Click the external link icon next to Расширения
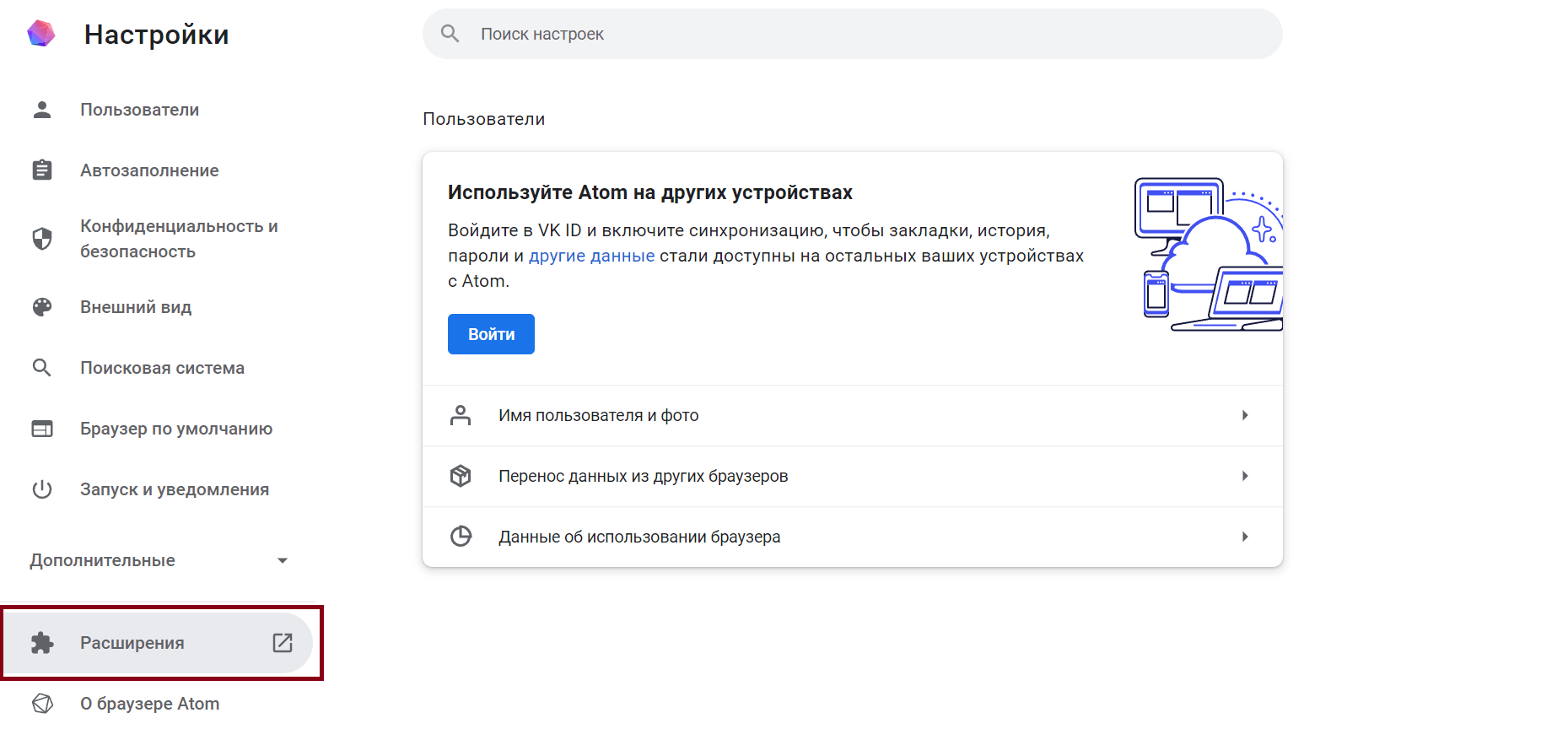The height and width of the screenshot is (729, 1568). tap(283, 643)
